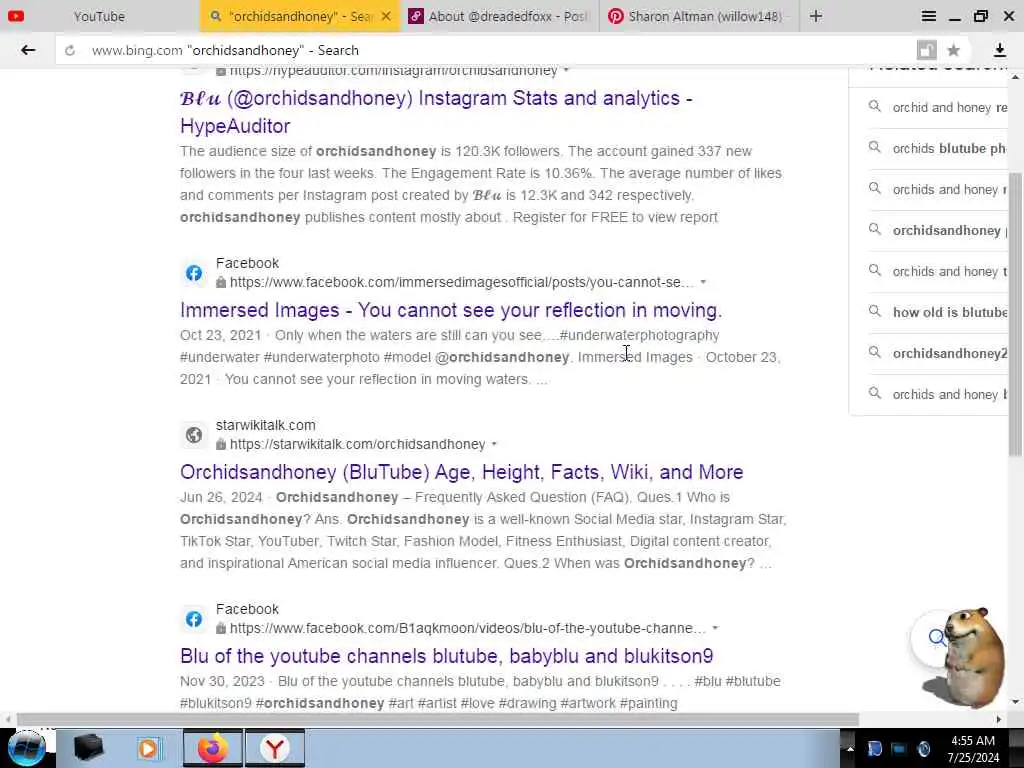Open facebook.com immersedimagesofficial URL link
1024x768 pixels.
[461, 282]
